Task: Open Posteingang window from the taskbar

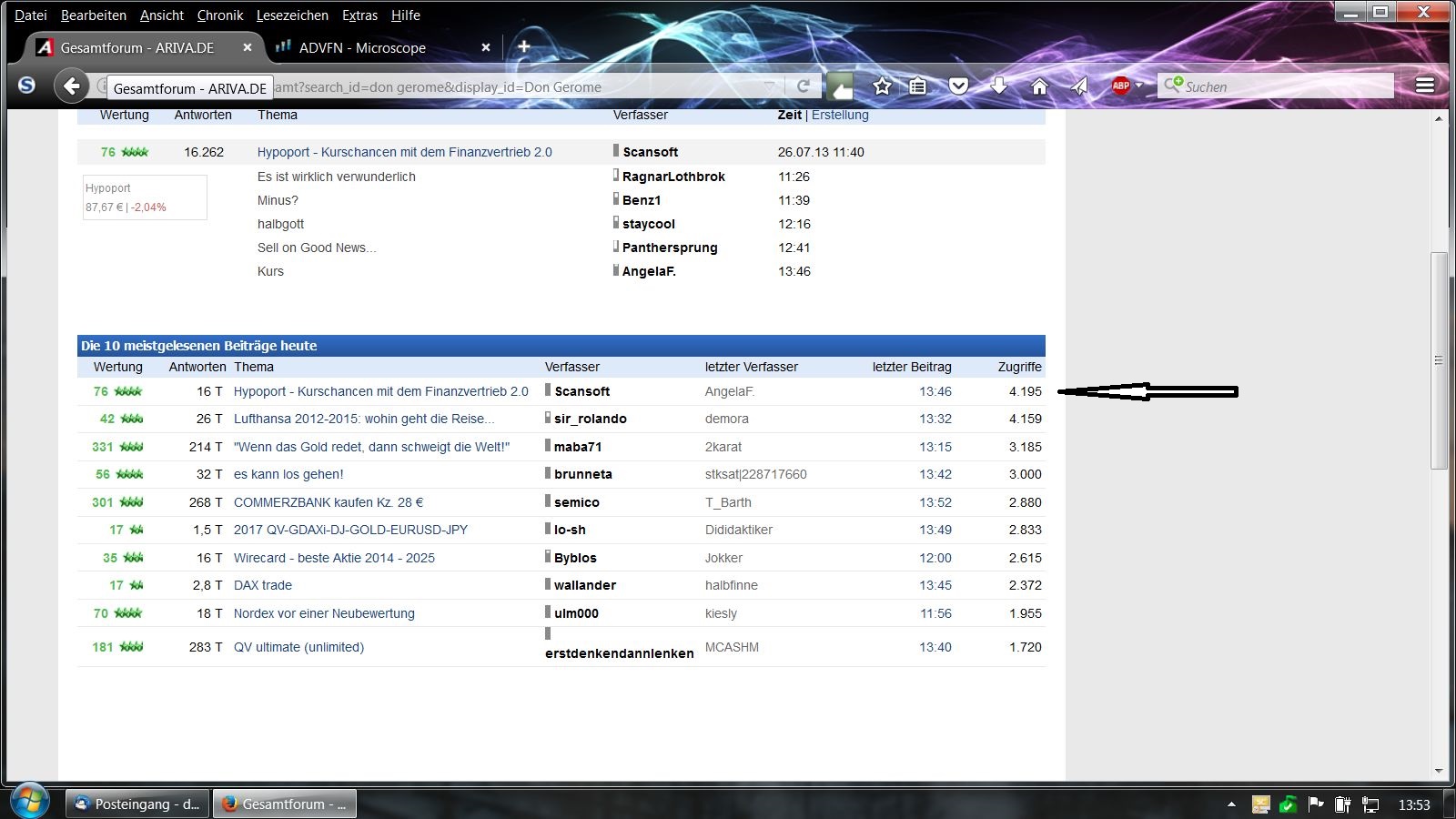Action: [x=138, y=804]
